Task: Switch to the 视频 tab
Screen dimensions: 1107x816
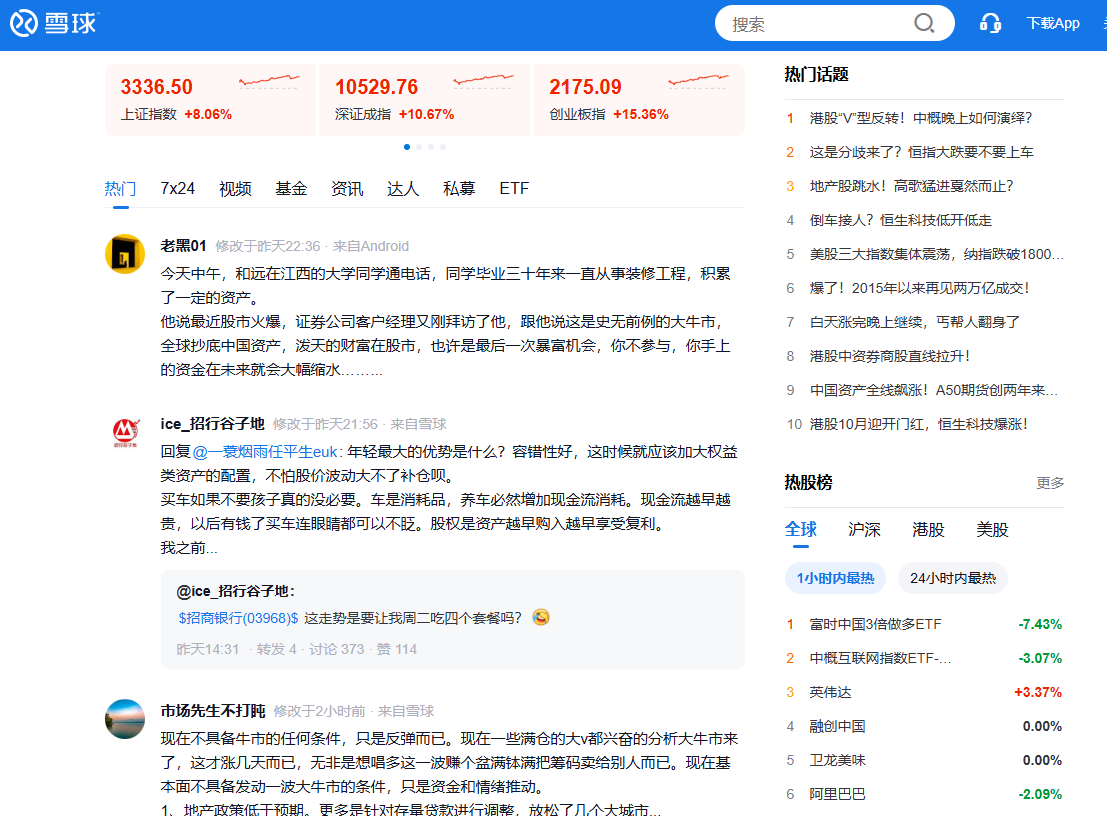Action: pyautogui.click(x=235, y=188)
